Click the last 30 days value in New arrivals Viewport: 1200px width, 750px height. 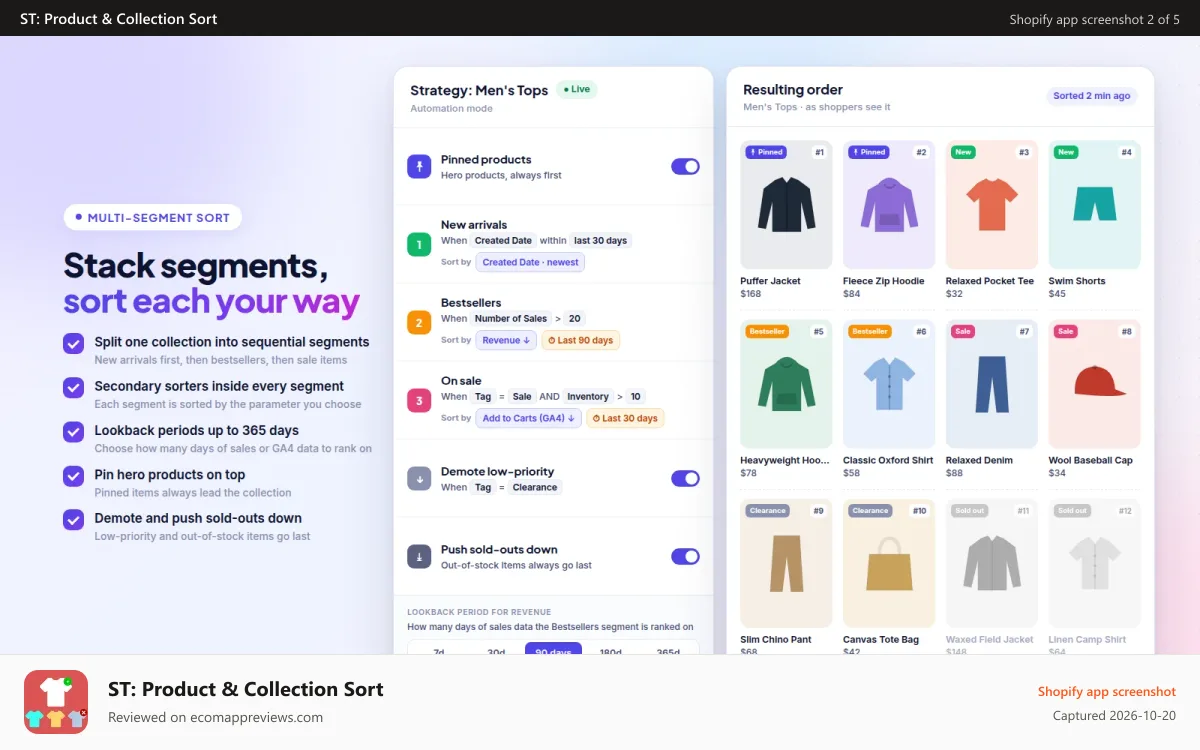pyautogui.click(x=600, y=241)
